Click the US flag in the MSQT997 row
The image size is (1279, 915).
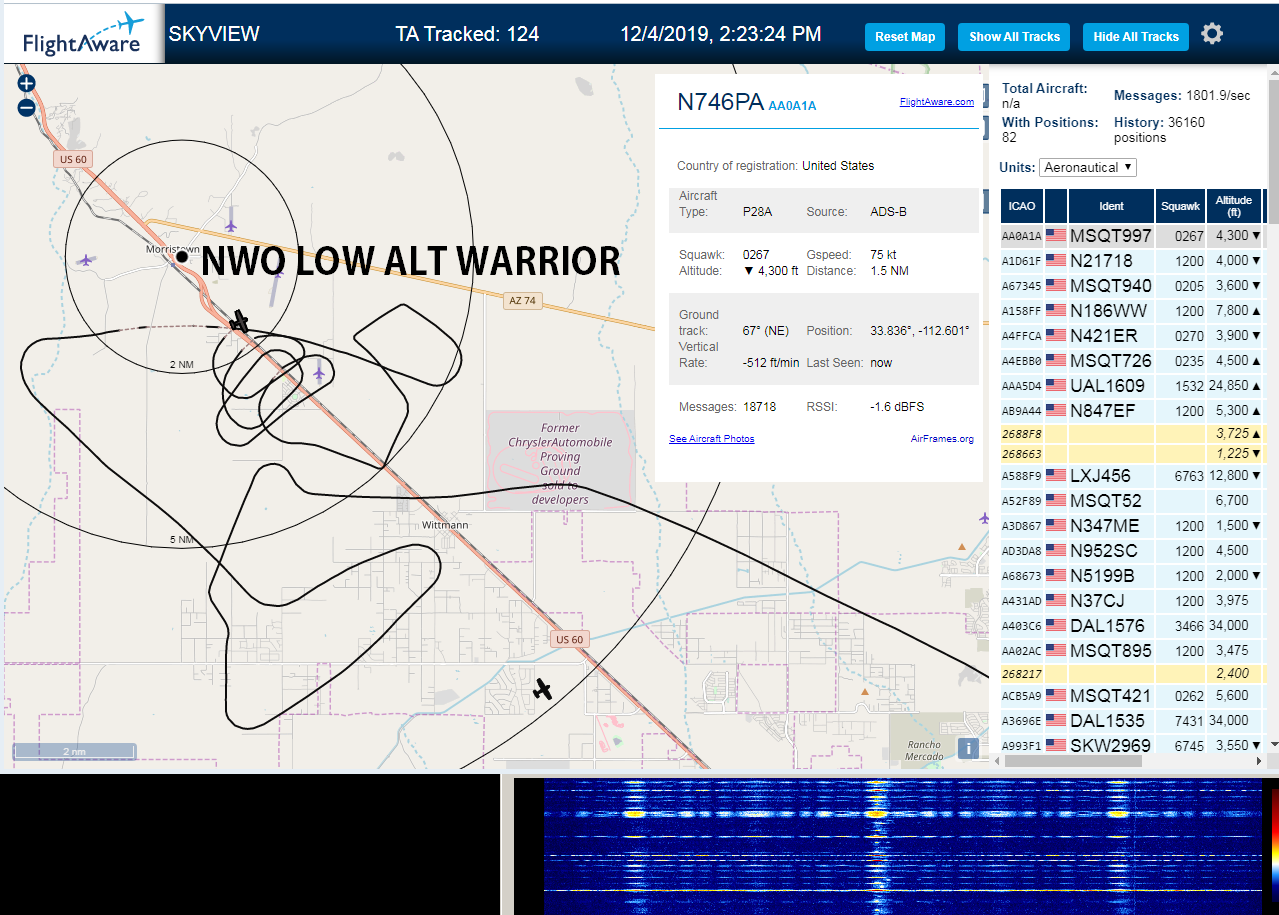click(x=1055, y=236)
